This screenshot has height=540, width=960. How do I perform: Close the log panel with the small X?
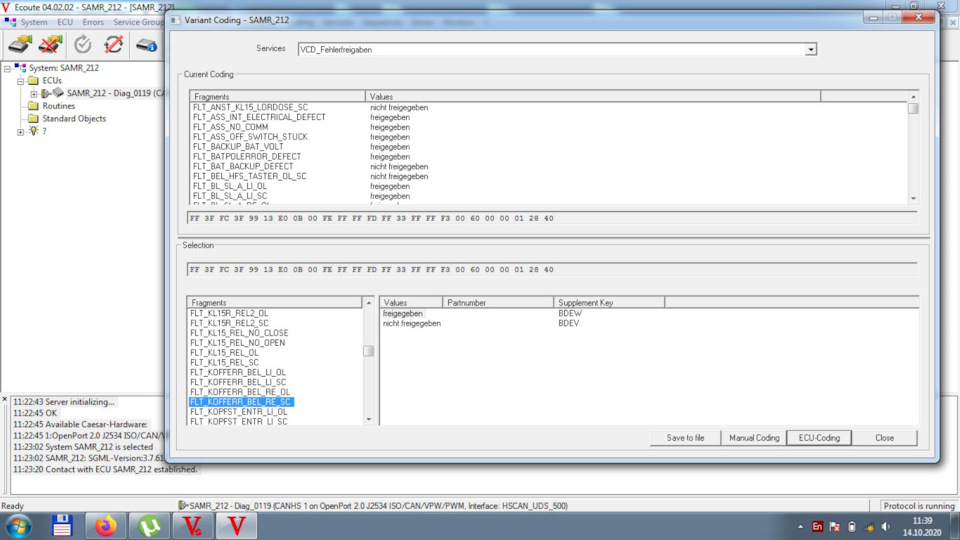click(4, 399)
